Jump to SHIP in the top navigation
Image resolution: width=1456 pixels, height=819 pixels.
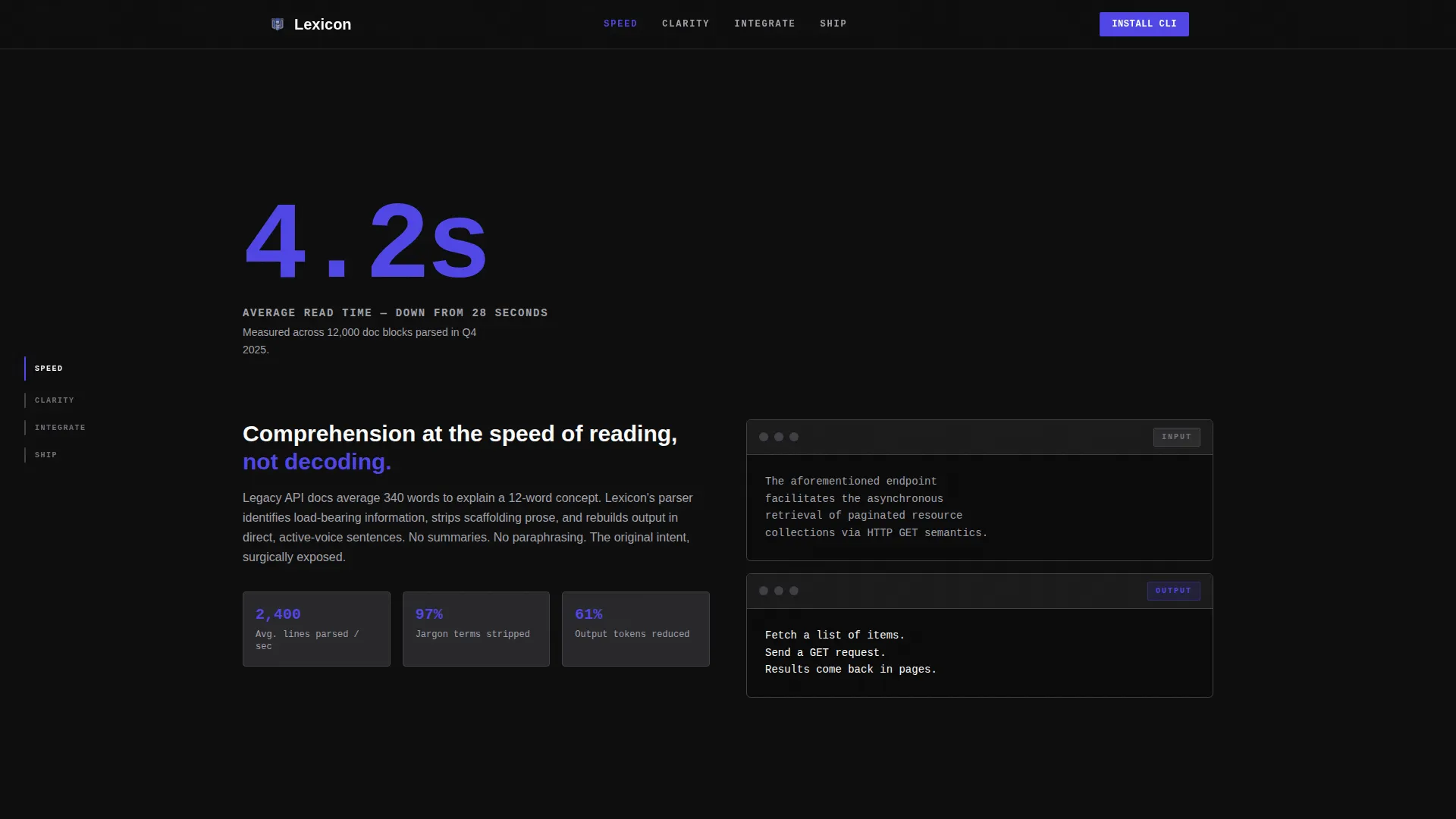(833, 24)
